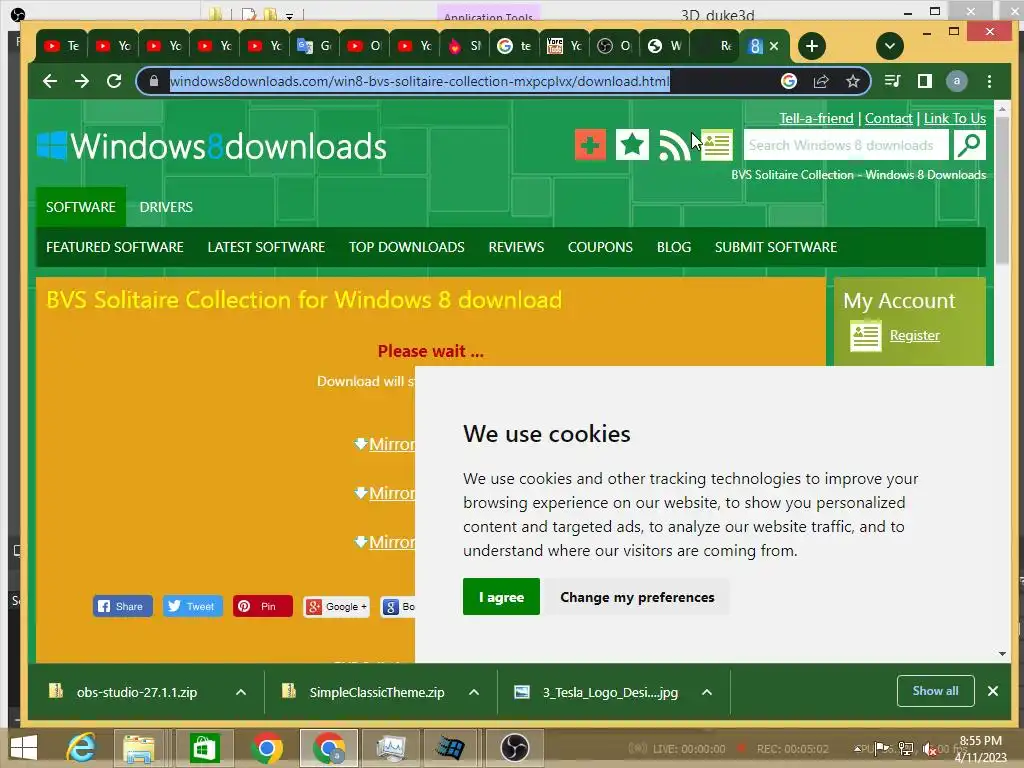Open the Contact link
Screen dimensions: 1024x768
point(889,118)
